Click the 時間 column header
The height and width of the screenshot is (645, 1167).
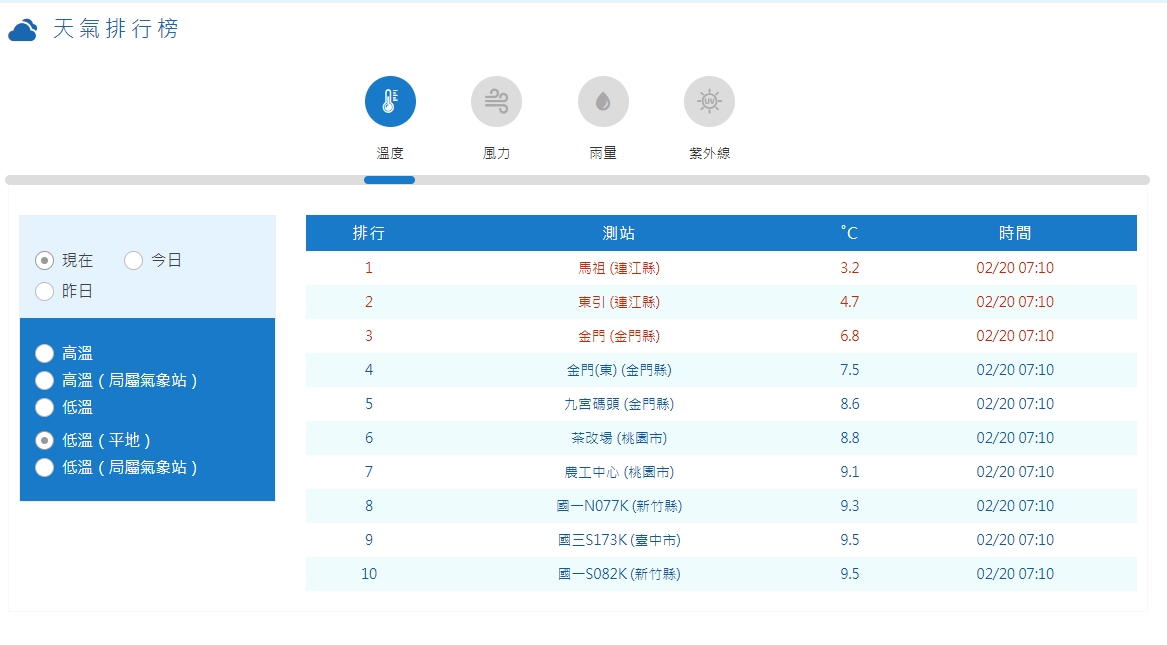pyautogui.click(x=1014, y=233)
